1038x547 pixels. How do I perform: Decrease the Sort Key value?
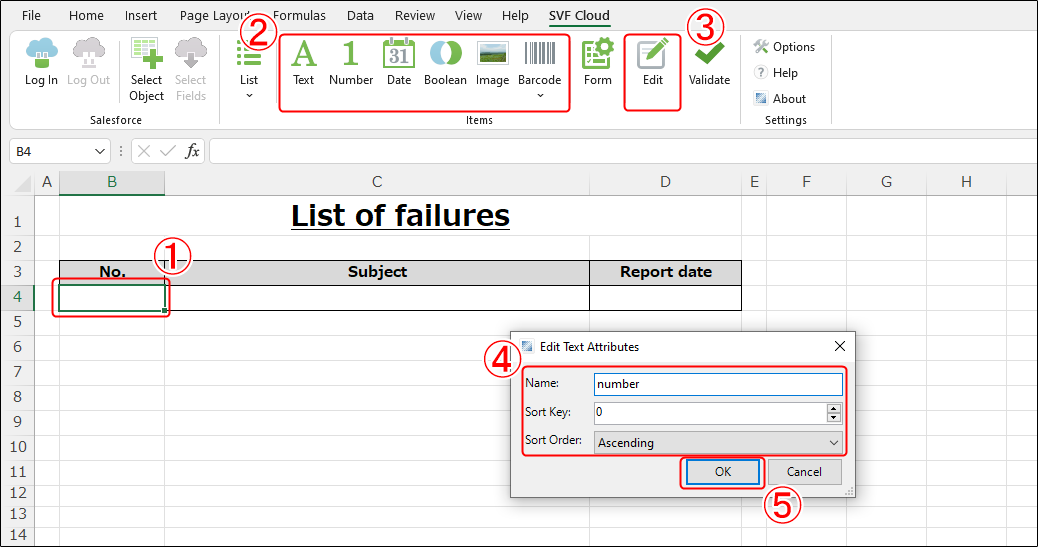click(833, 418)
